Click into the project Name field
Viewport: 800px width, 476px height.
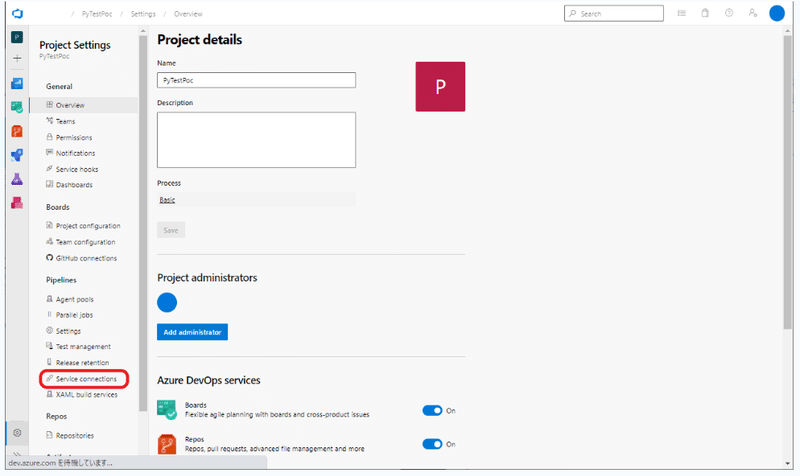257,80
